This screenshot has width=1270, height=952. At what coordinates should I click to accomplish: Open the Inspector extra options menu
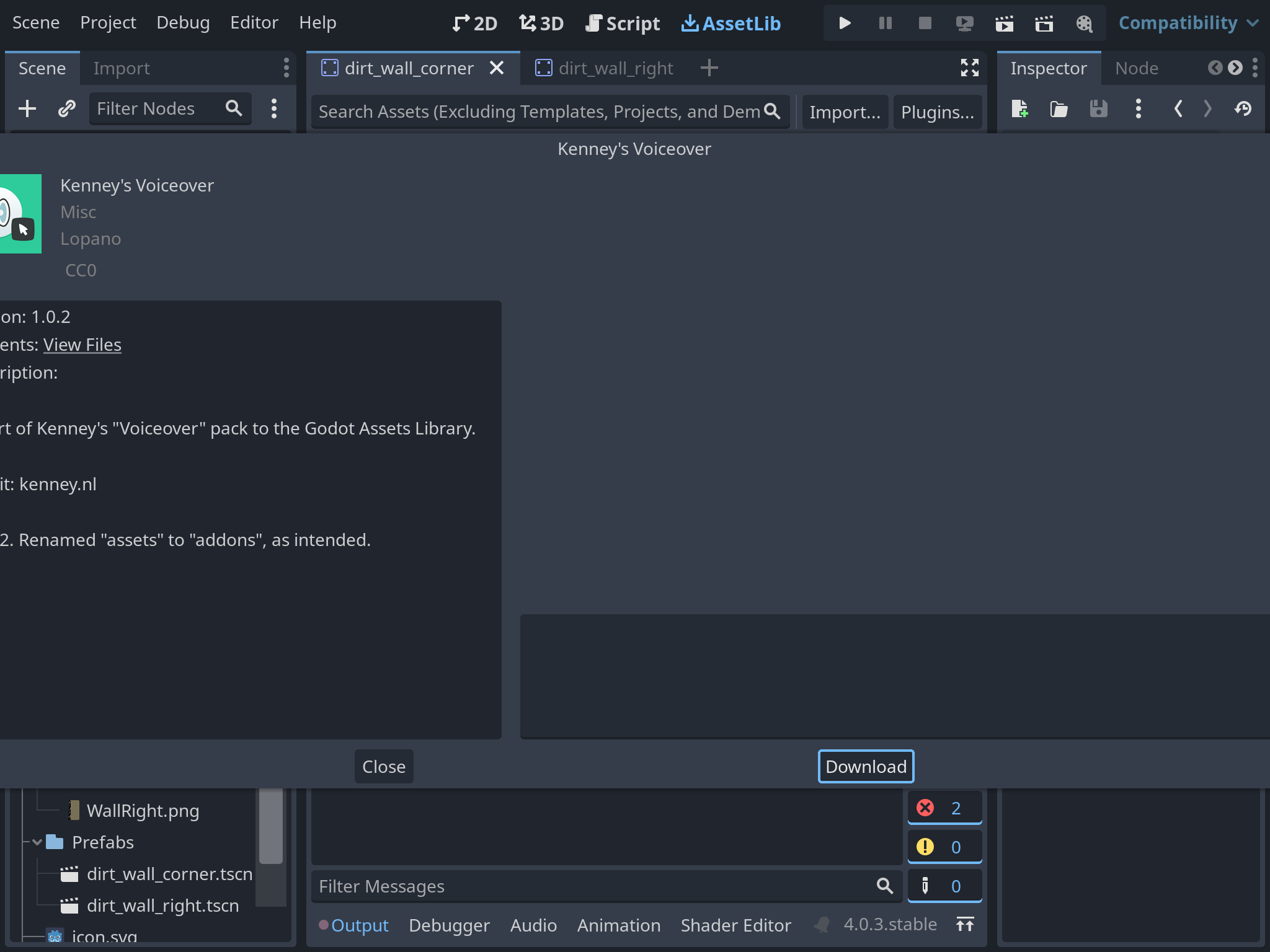[1138, 108]
